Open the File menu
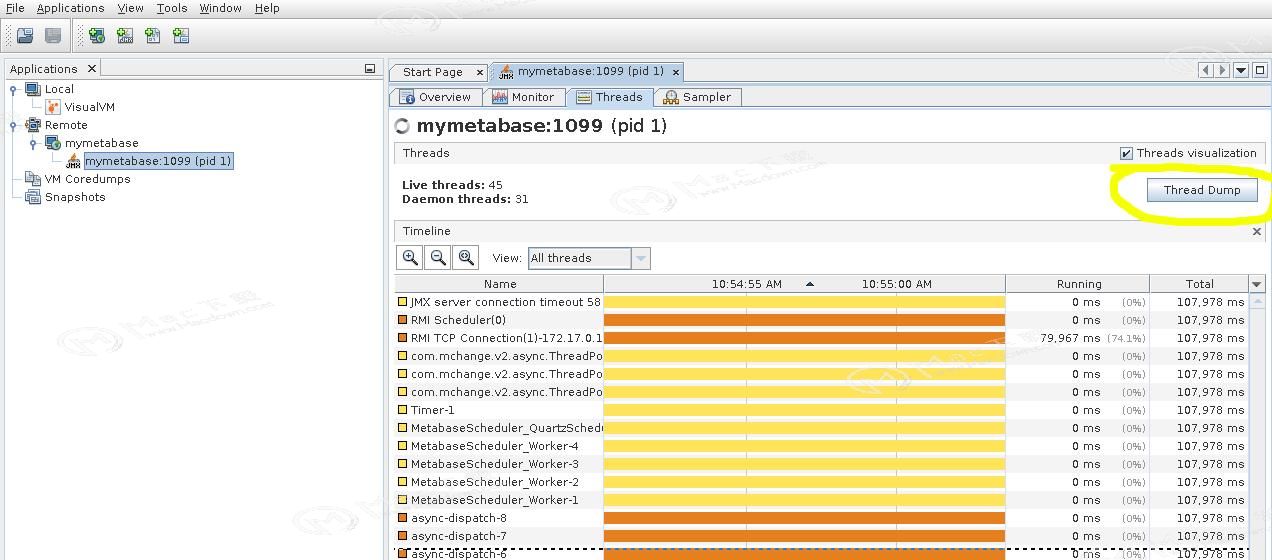1272x560 pixels. [x=15, y=8]
